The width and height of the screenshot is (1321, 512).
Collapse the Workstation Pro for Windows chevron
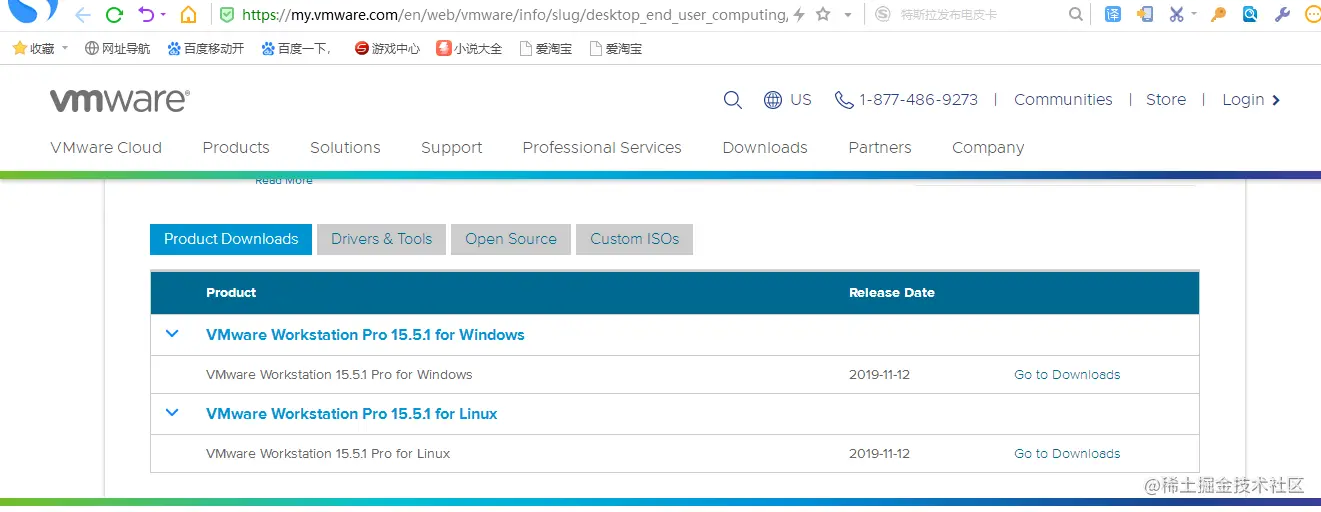(172, 334)
